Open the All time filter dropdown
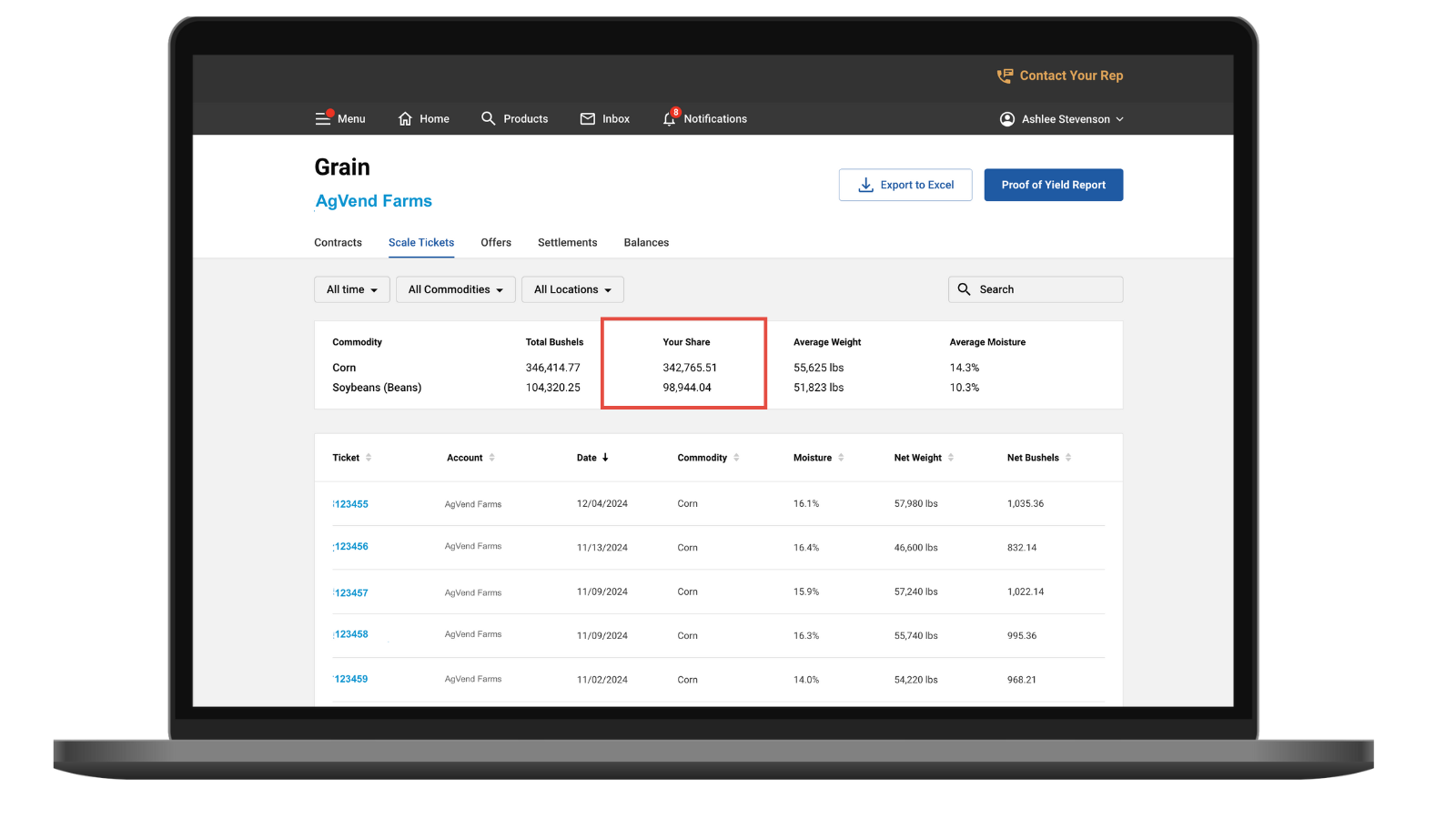This screenshot has width=1456, height=819. [352, 289]
